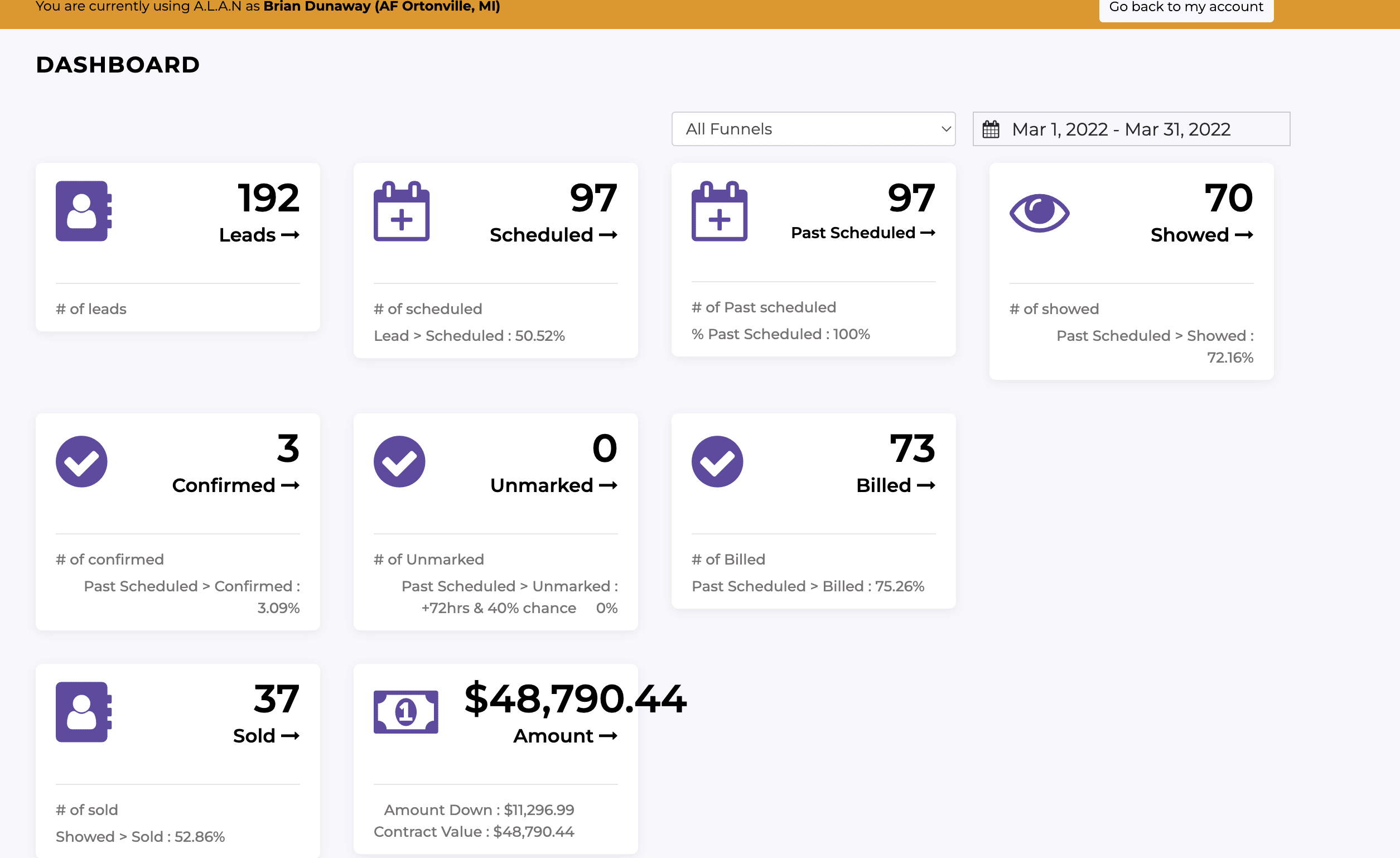
Task: Open the All Funnels dropdown
Action: (x=813, y=129)
